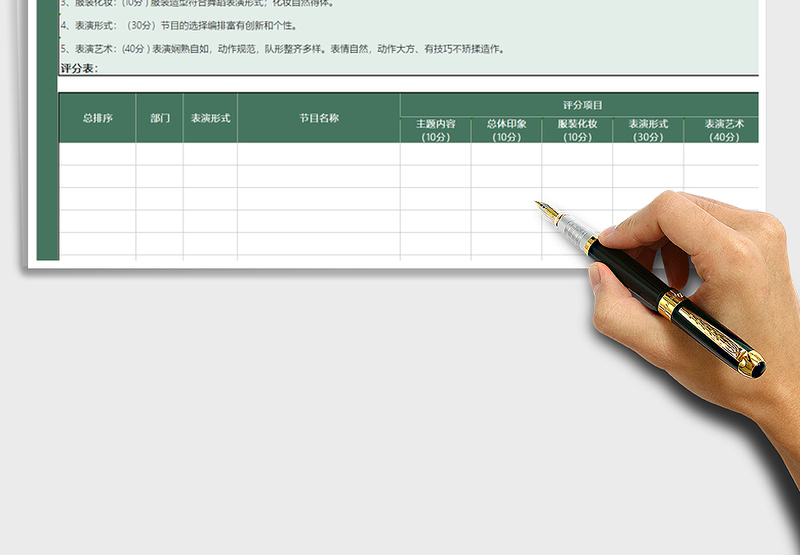Select first blank cell under 主题内容 (10分)
This screenshot has height=555, width=800.
pyautogui.click(x=436, y=154)
